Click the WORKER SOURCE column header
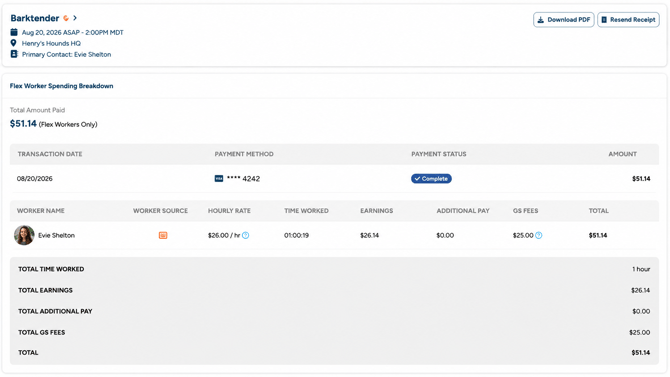 (x=160, y=211)
